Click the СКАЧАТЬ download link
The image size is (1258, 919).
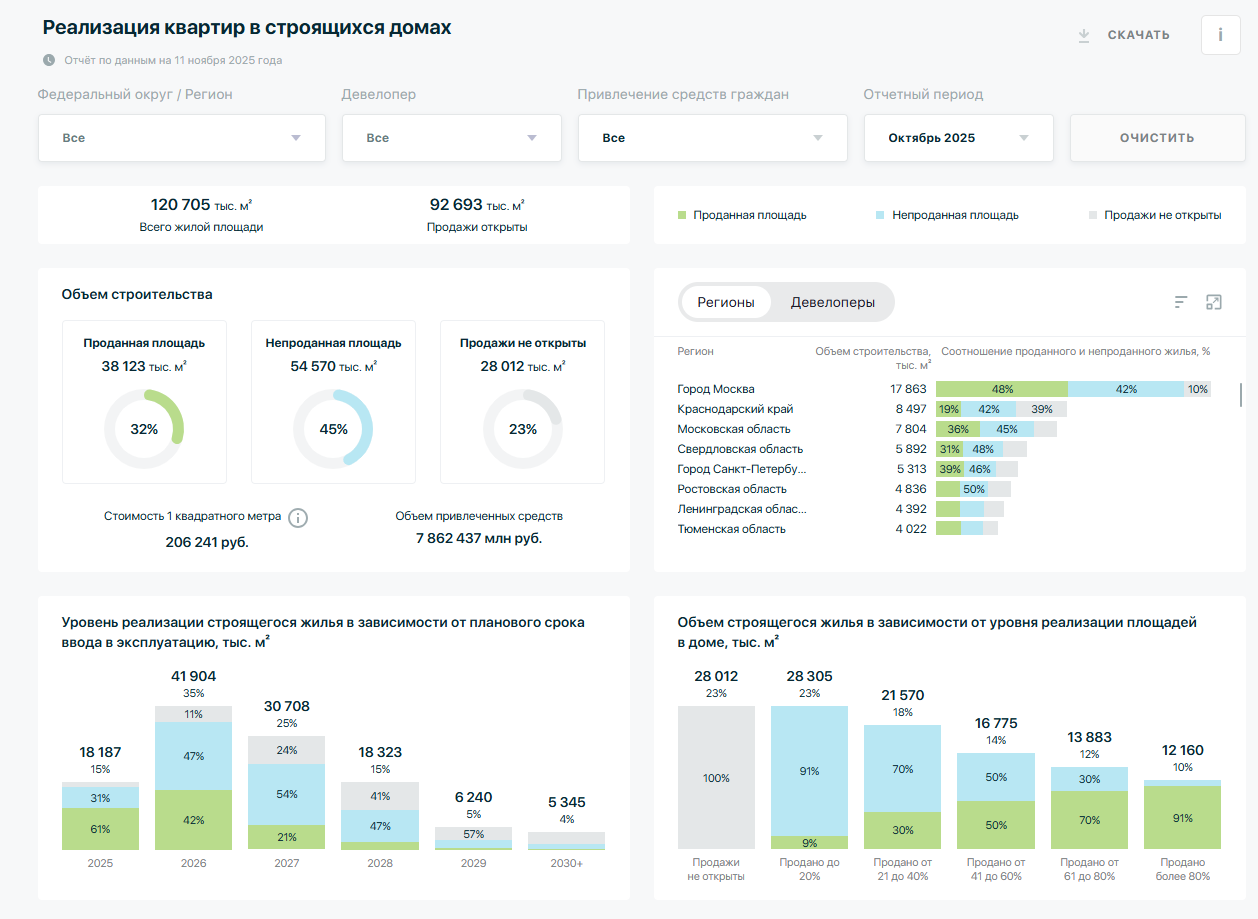pos(1138,35)
